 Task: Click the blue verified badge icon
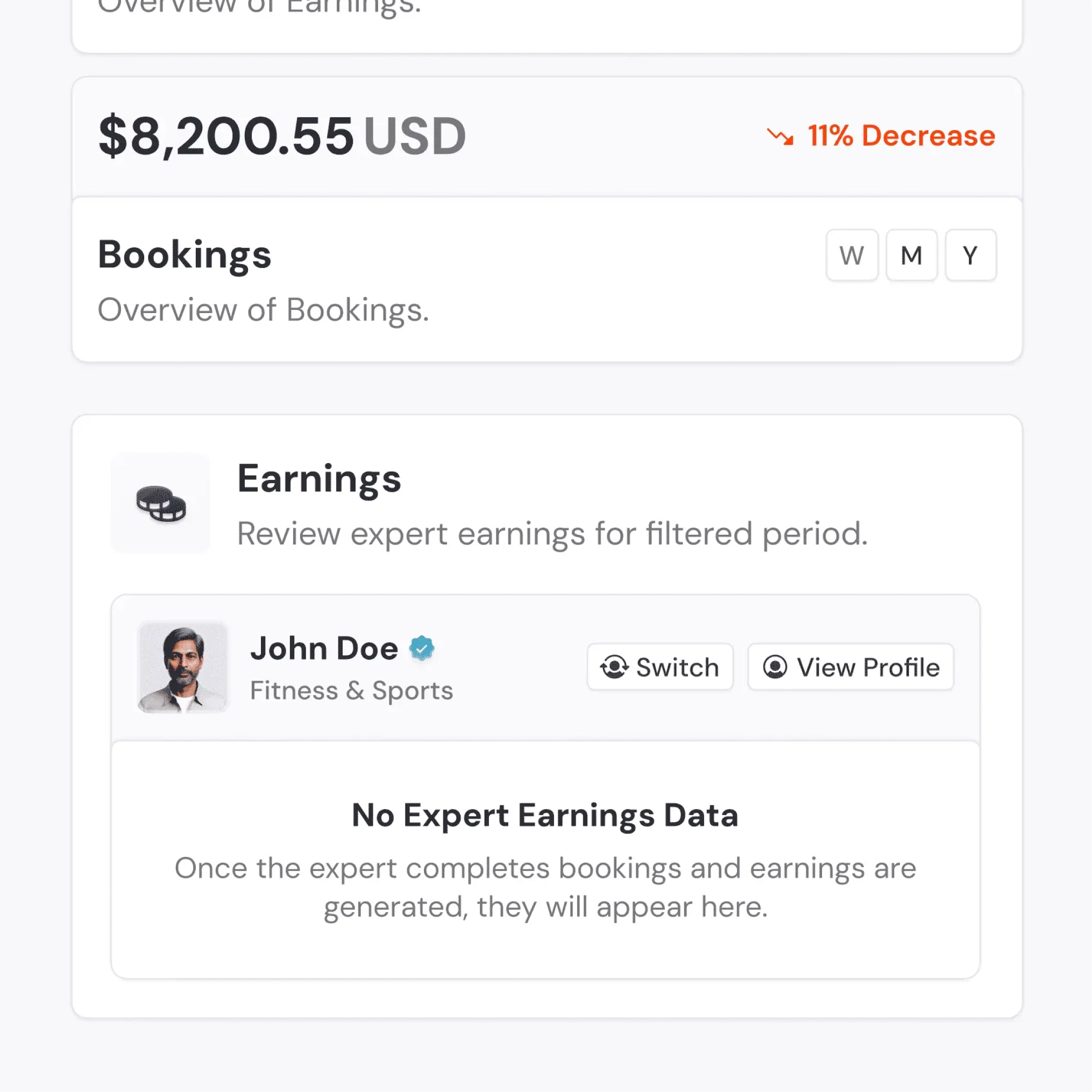click(x=422, y=648)
